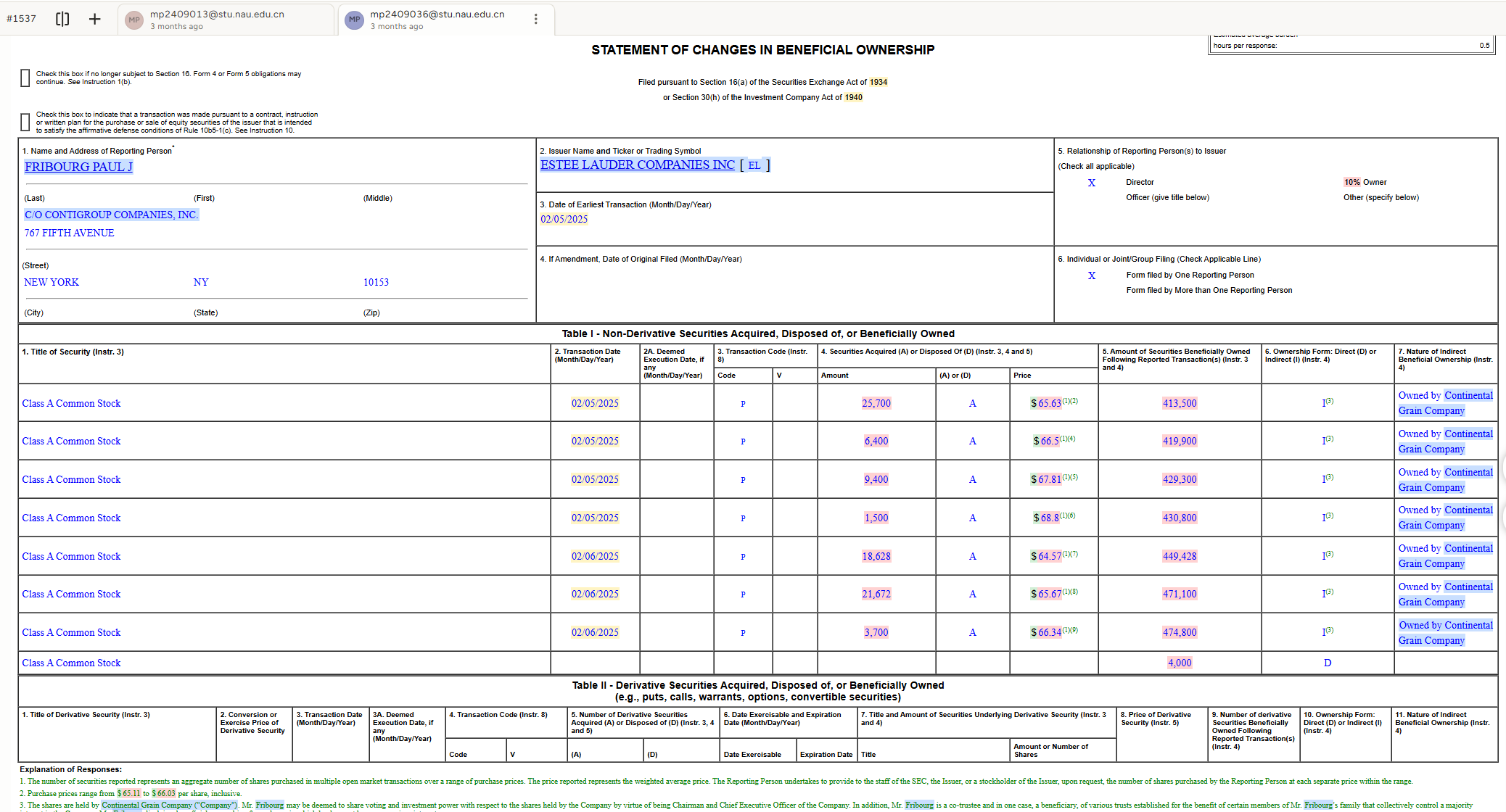Image resolution: width=1506 pixels, height=812 pixels.
Task: Select the price '$68.8' cell
Action: pos(1046,518)
